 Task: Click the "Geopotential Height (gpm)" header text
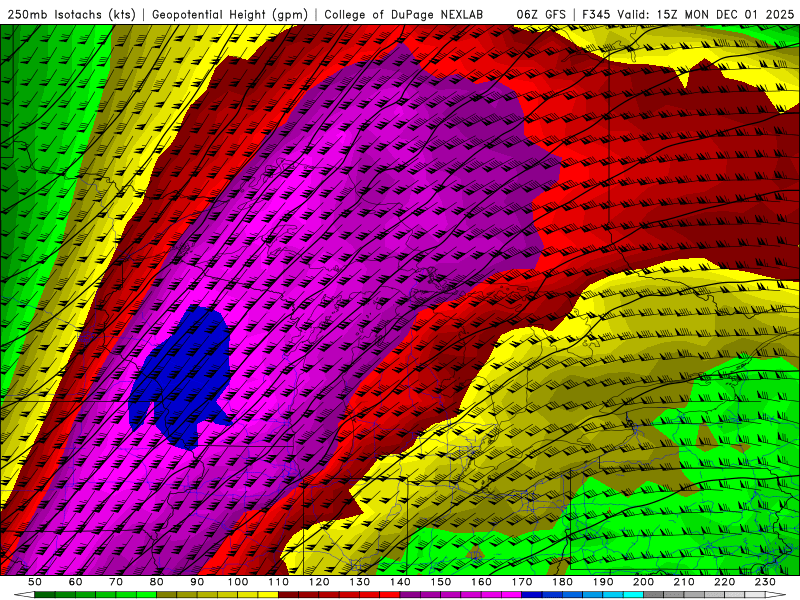point(230,15)
